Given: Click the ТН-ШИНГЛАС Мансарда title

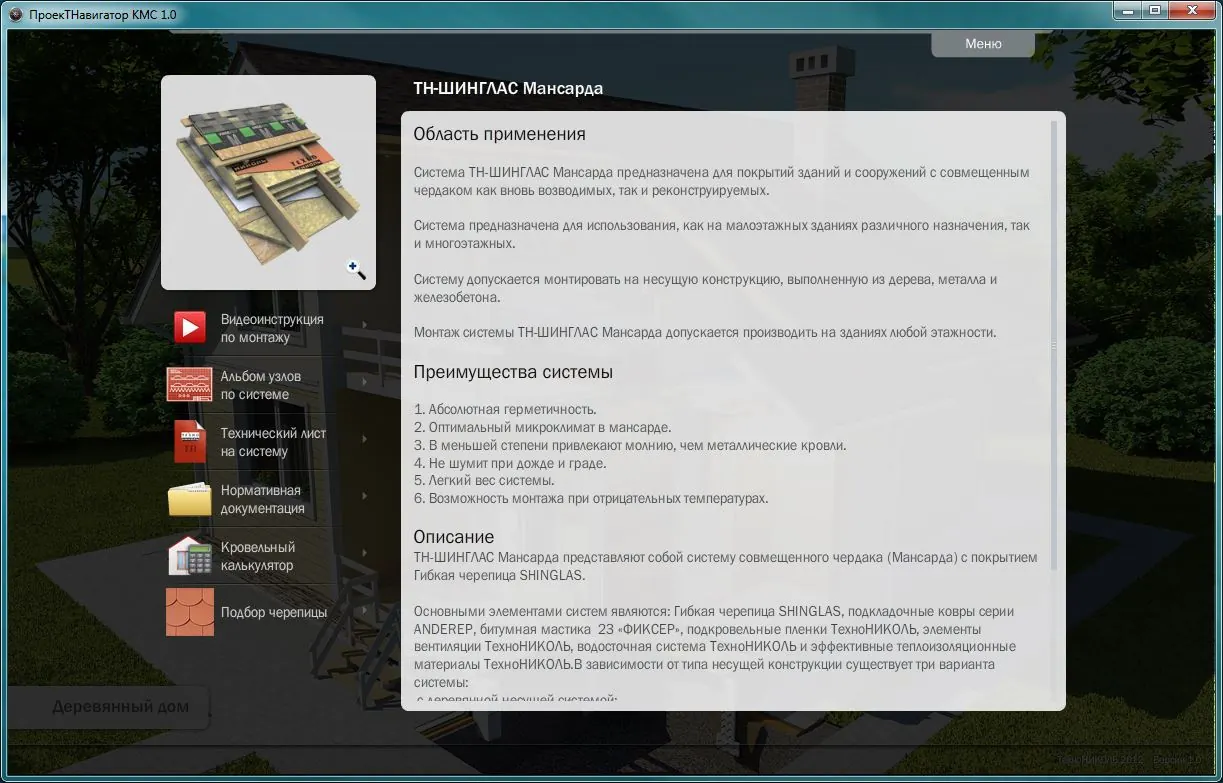Looking at the screenshot, I should point(508,88).
